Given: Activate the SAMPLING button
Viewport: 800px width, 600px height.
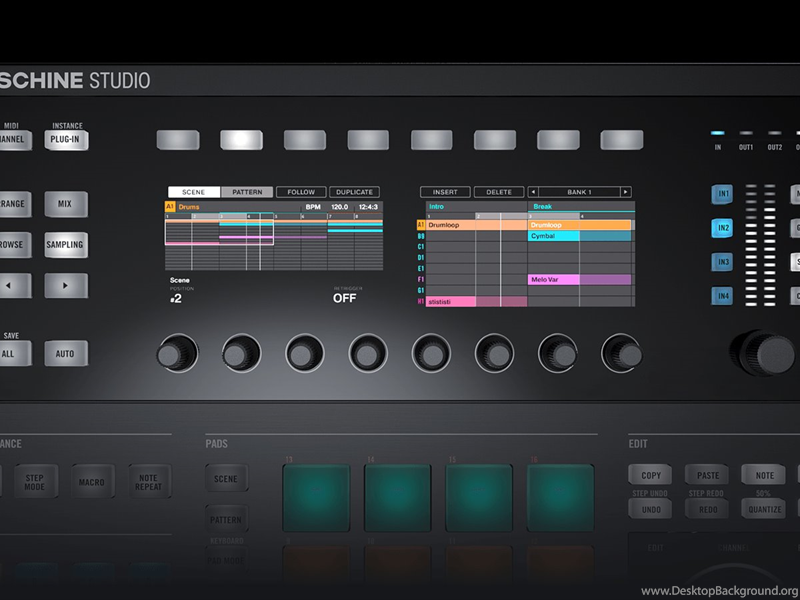Looking at the screenshot, I should (66, 245).
